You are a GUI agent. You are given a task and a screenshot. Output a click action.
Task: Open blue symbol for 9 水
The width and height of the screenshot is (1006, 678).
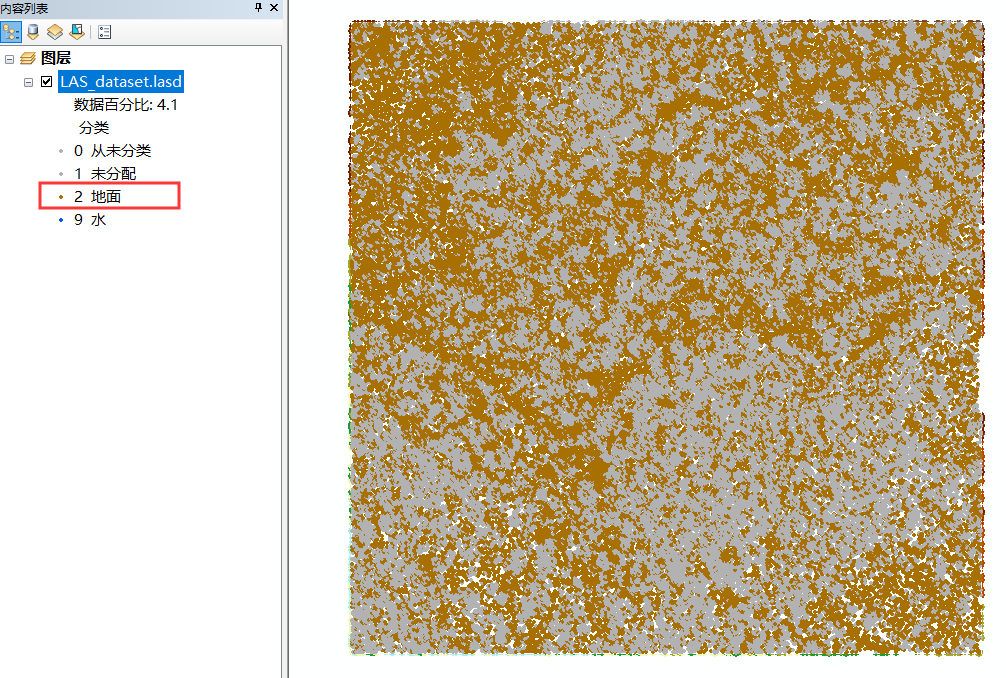point(61,220)
